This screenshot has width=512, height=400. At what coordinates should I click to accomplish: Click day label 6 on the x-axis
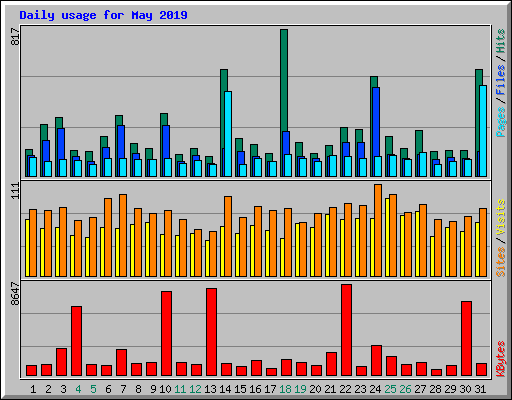[108, 389]
